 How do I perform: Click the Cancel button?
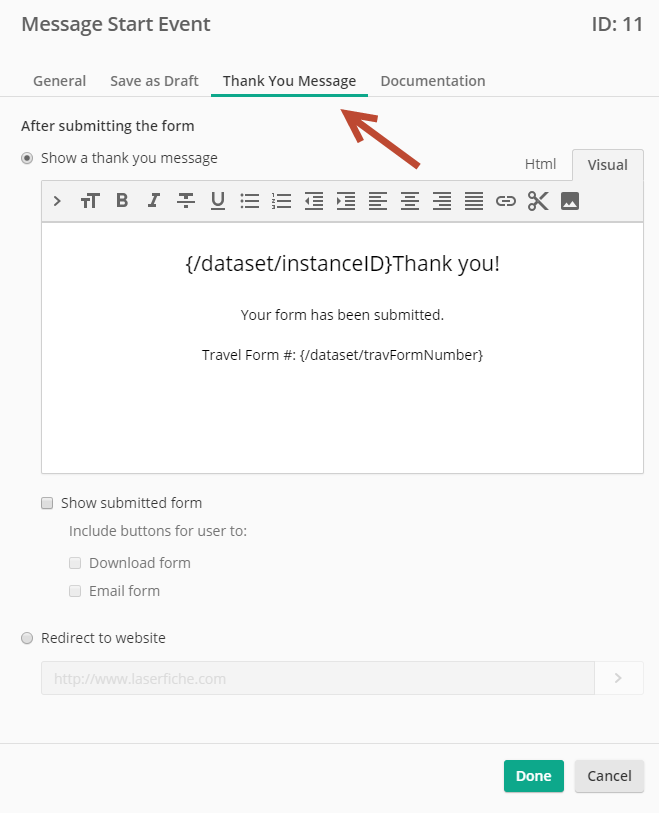(609, 776)
